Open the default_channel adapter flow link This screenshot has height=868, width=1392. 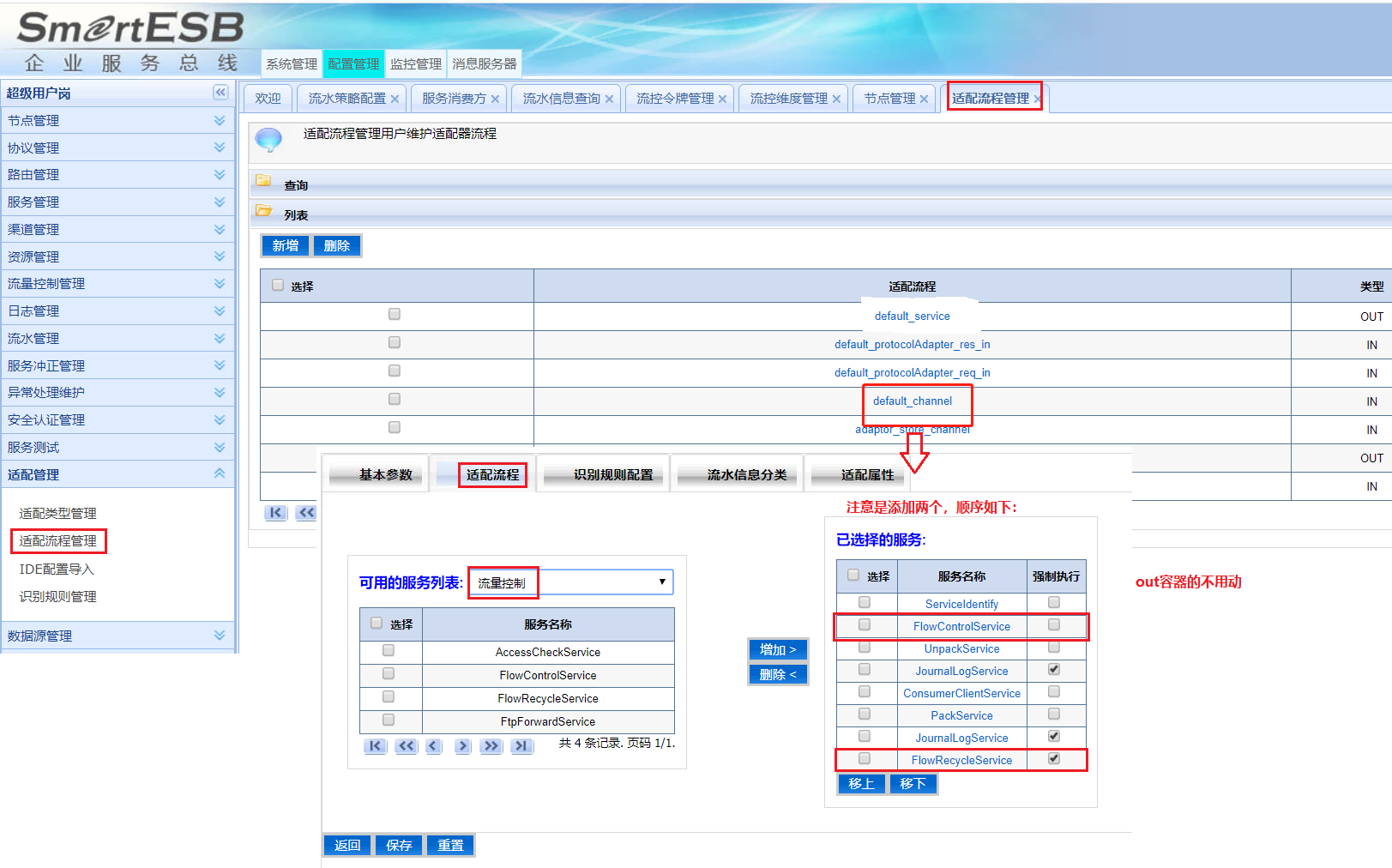(x=912, y=401)
